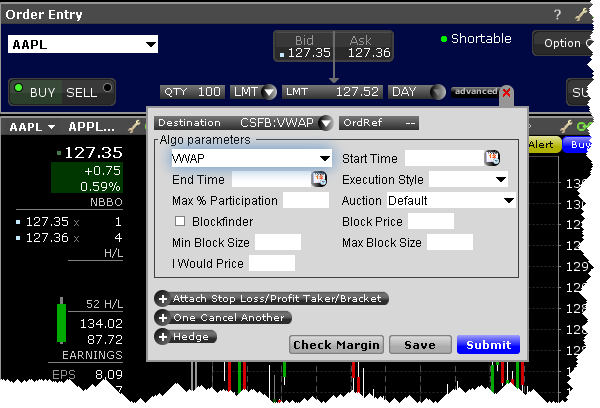This screenshot has width=600, height=408.
Task: Expand the One Cancel Another section
Action: pos(162,317)
